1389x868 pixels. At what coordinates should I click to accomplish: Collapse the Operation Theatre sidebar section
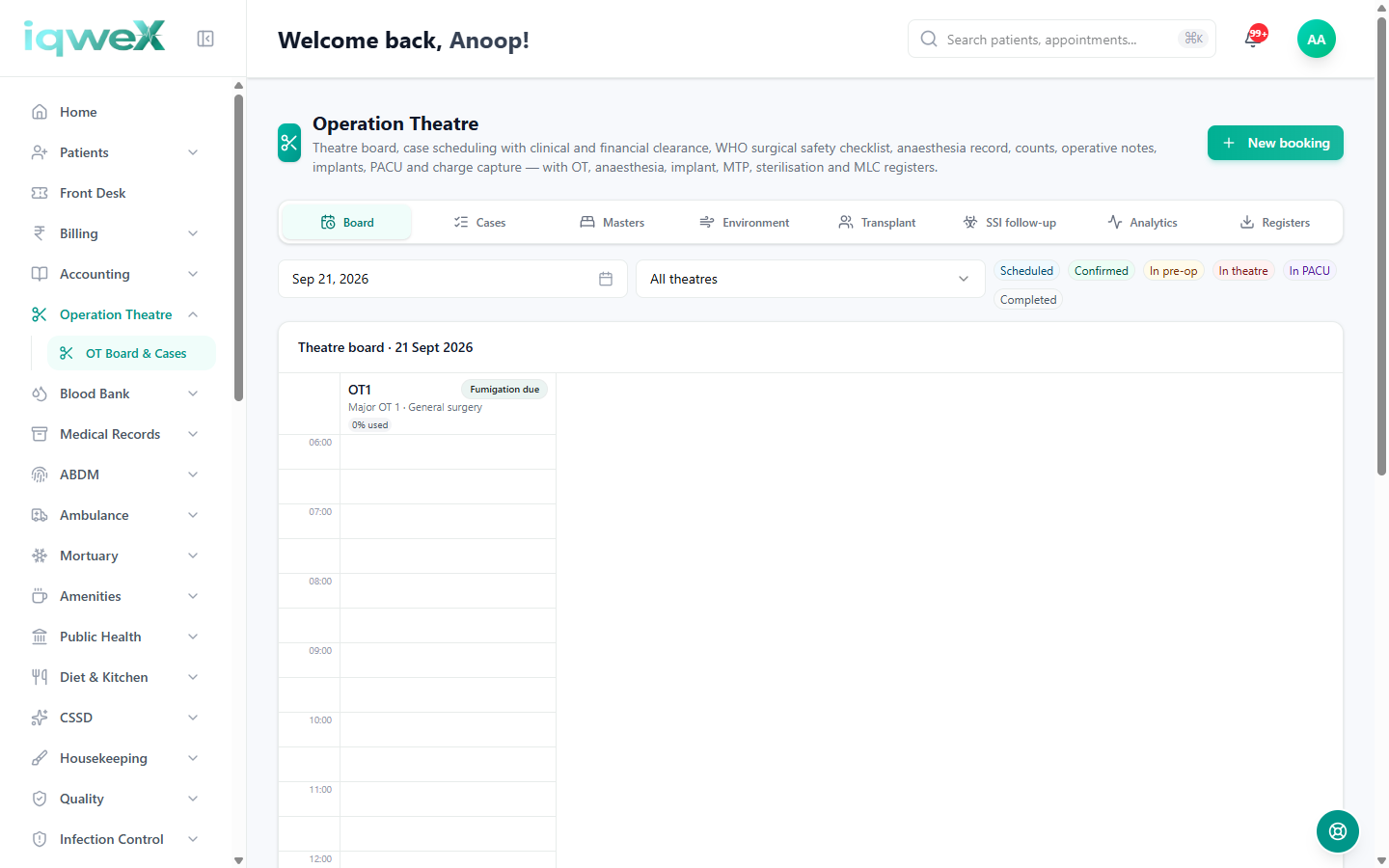coord(193,314)
